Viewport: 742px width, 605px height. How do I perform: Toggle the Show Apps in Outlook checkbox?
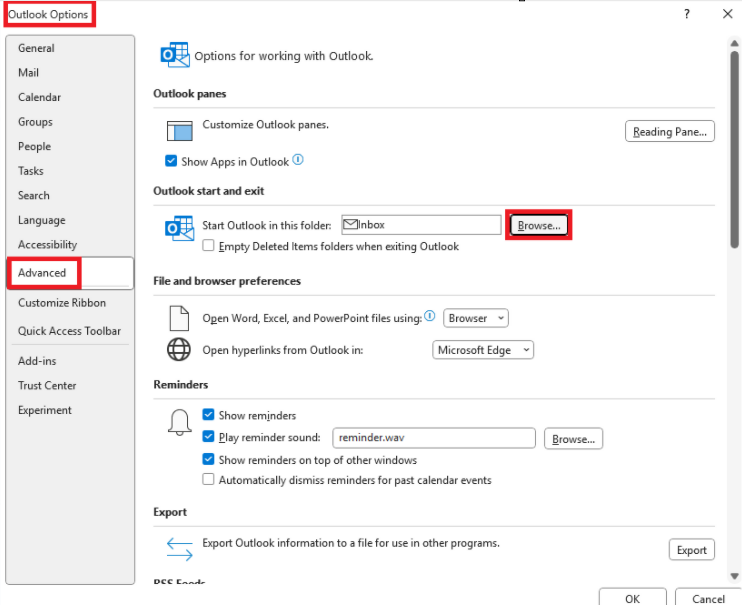coord(171,161)
